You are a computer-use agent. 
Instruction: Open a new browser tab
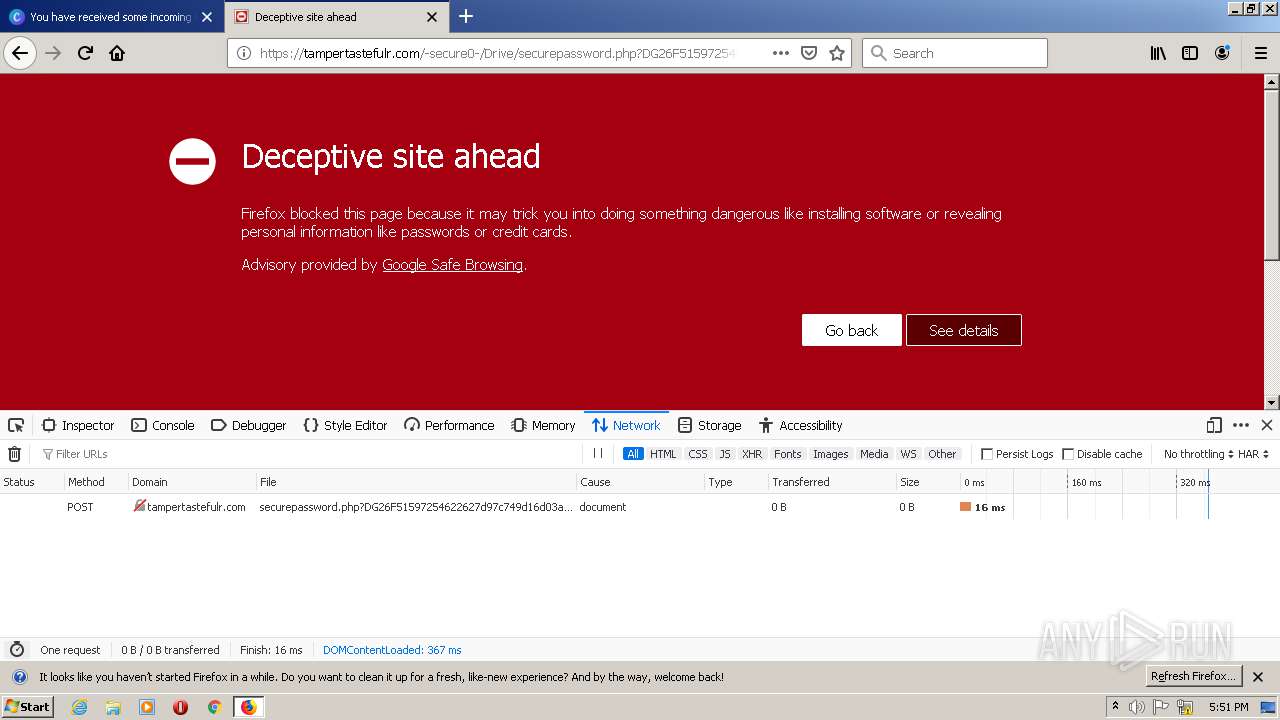(466, 16)
